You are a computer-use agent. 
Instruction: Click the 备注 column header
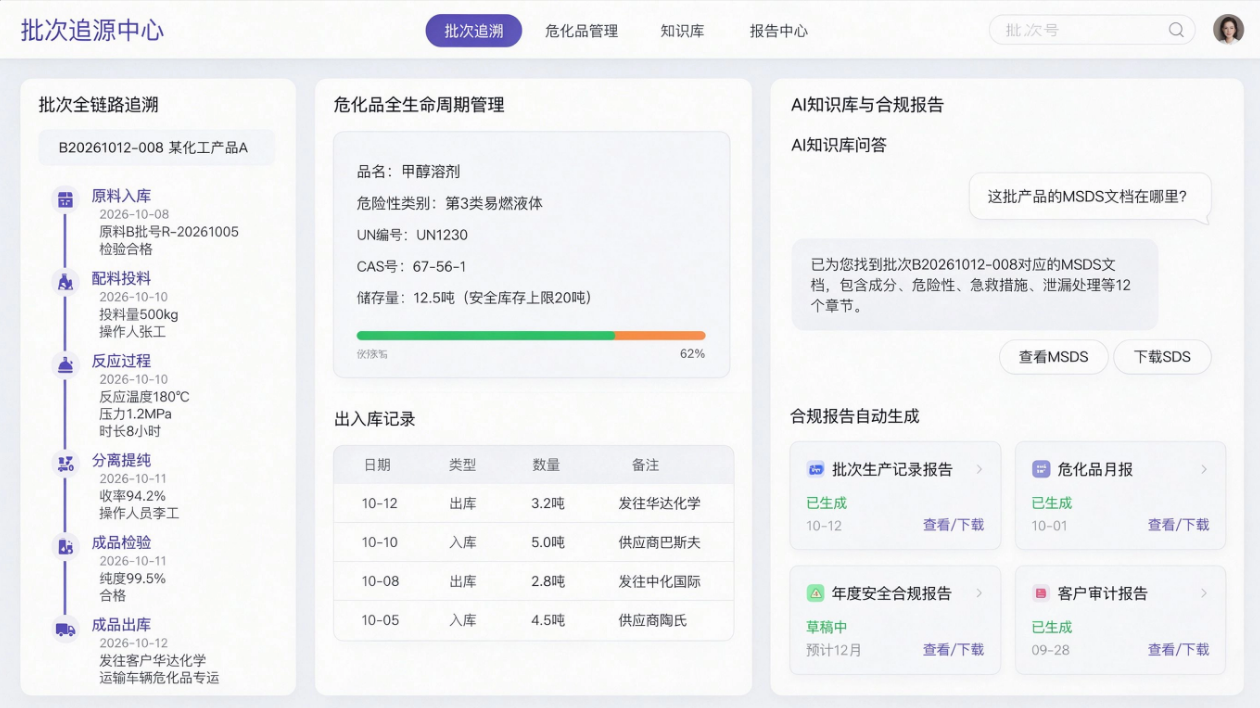tap(645, 465)
